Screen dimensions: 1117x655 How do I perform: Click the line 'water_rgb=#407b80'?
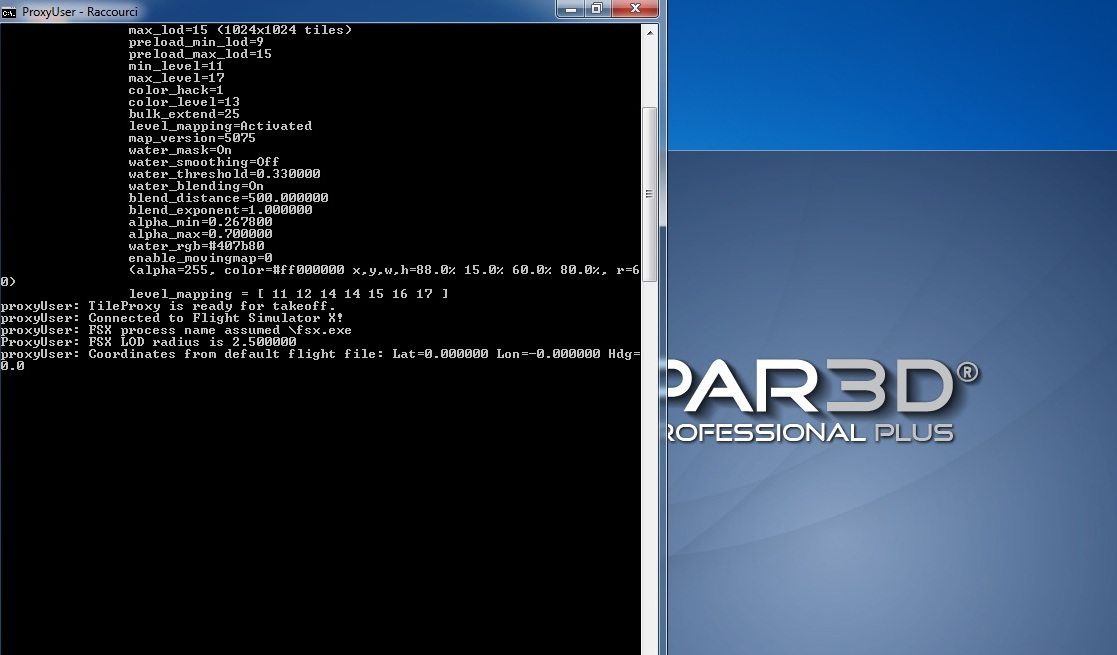(196, 247)
